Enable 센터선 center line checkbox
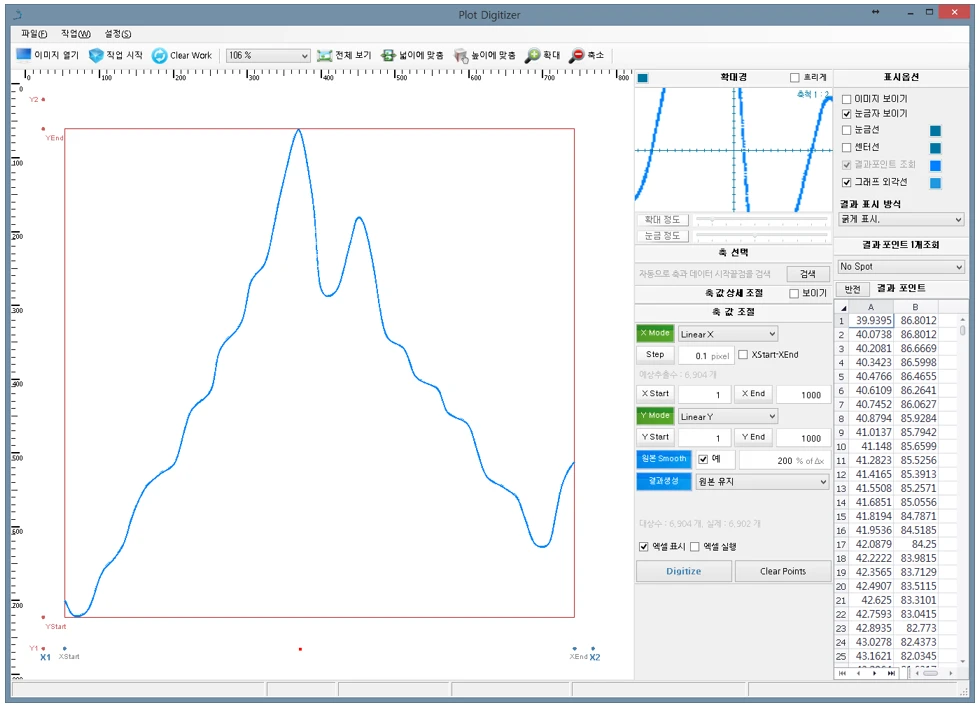This screenshot has height=708, width=979. [x=847, y=148]
